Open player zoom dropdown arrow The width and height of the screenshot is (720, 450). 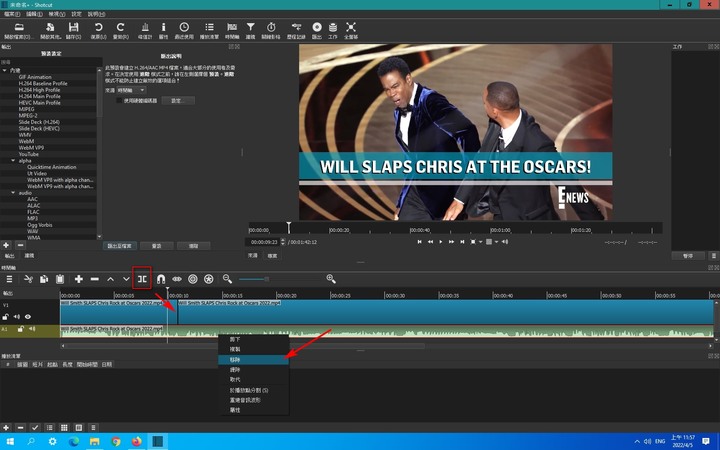click(x=480, y=242)
